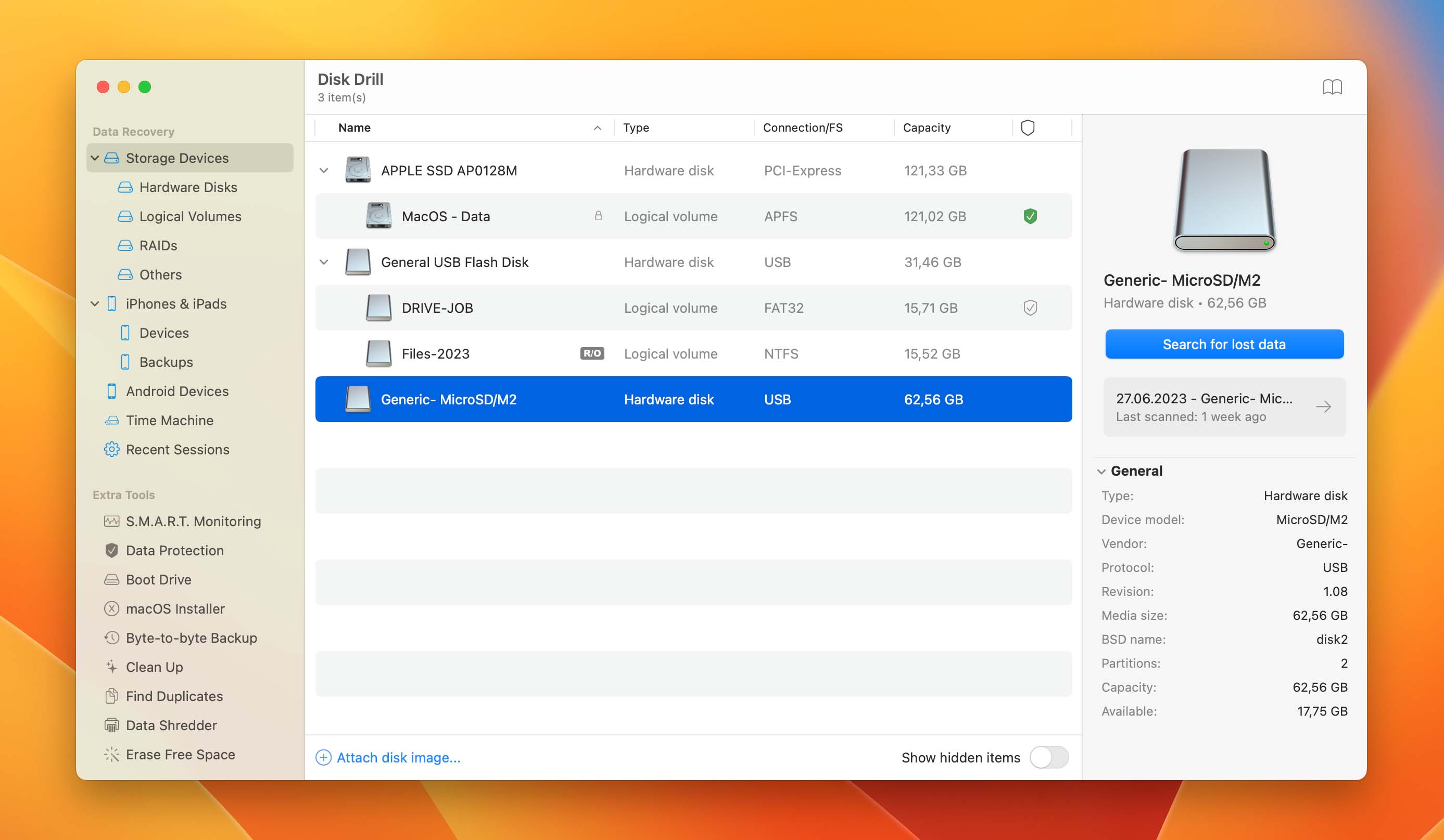Viewport: 1444px width, 840px height.
Task: Select APPLE SSD AP0128M disk
Action: pos(693,171)
